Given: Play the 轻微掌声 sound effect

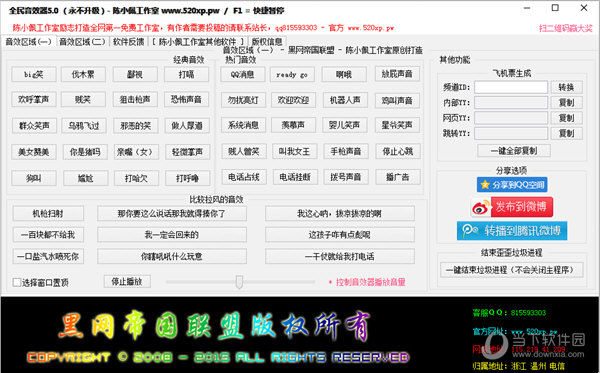Looking at the screenshot, I should [x=188, y=152].
